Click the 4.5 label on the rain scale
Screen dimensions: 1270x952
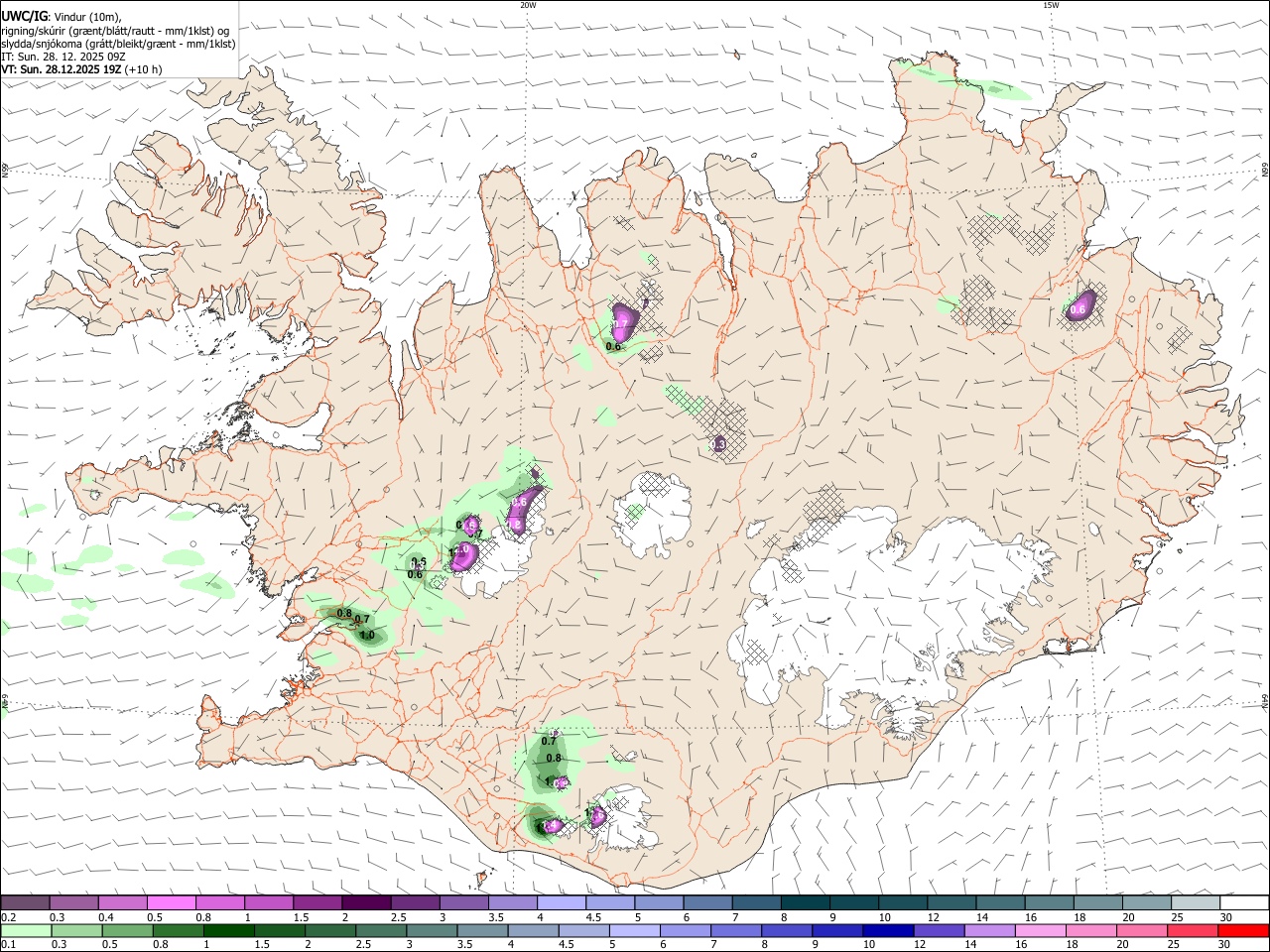[x=568, y=945]
